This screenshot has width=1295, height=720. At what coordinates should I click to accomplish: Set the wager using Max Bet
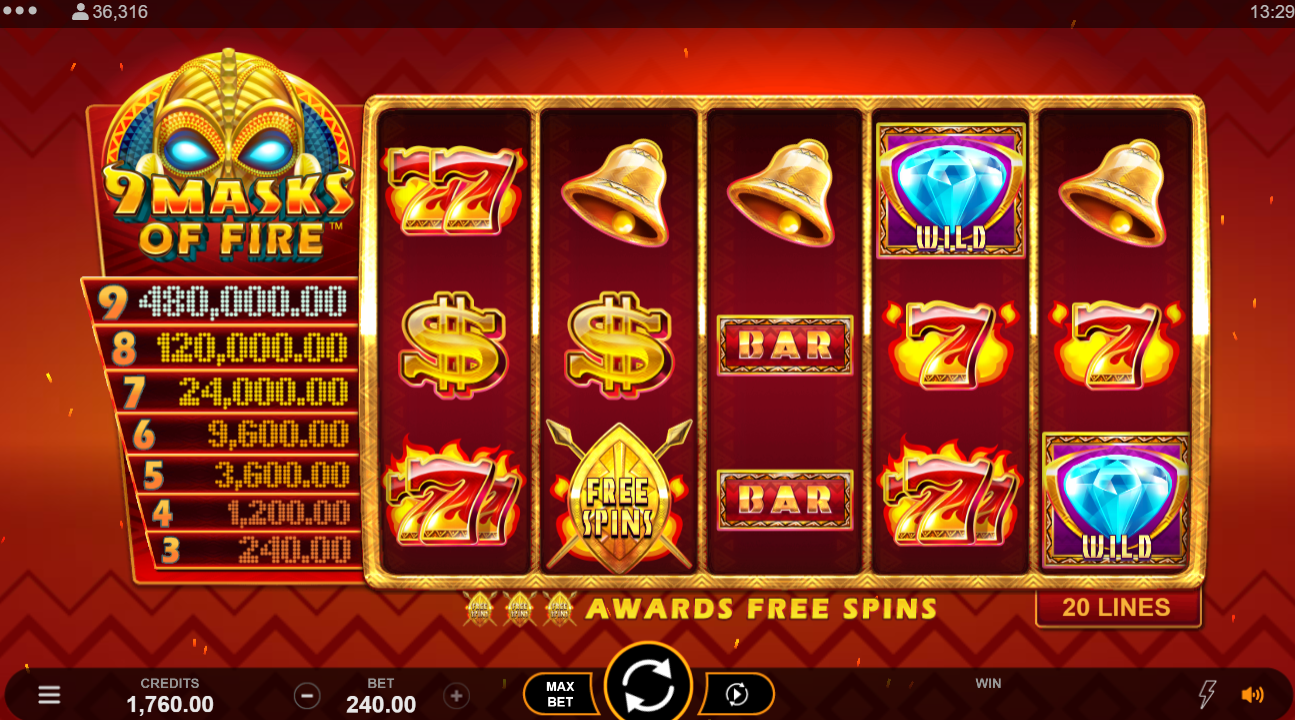[560, 693]
